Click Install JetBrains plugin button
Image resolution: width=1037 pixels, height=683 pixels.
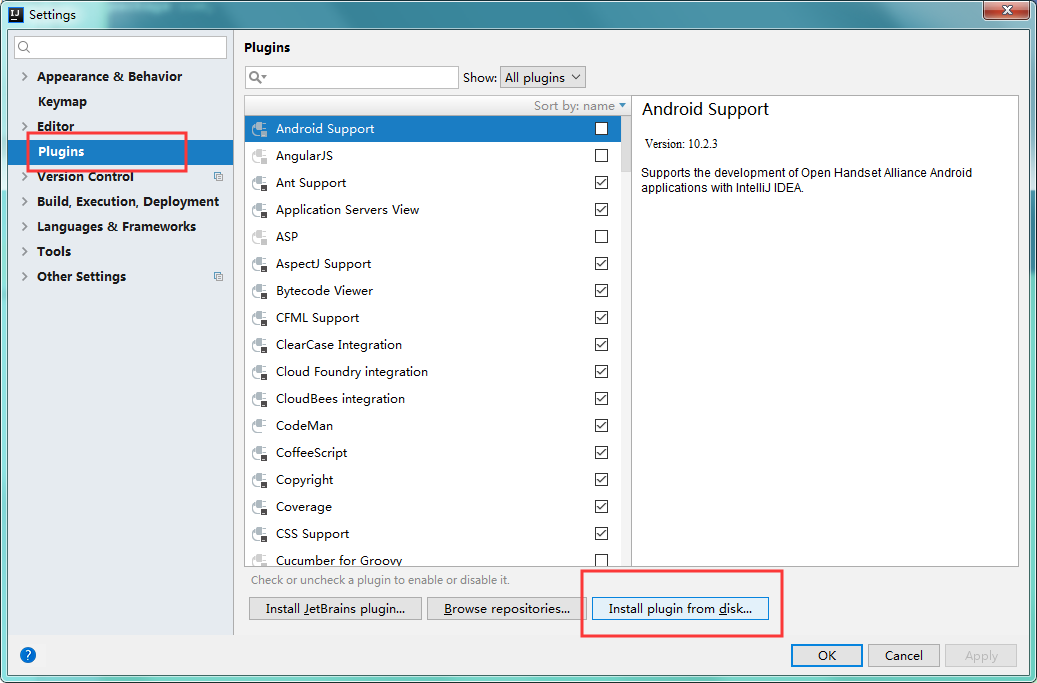[335, 609]
